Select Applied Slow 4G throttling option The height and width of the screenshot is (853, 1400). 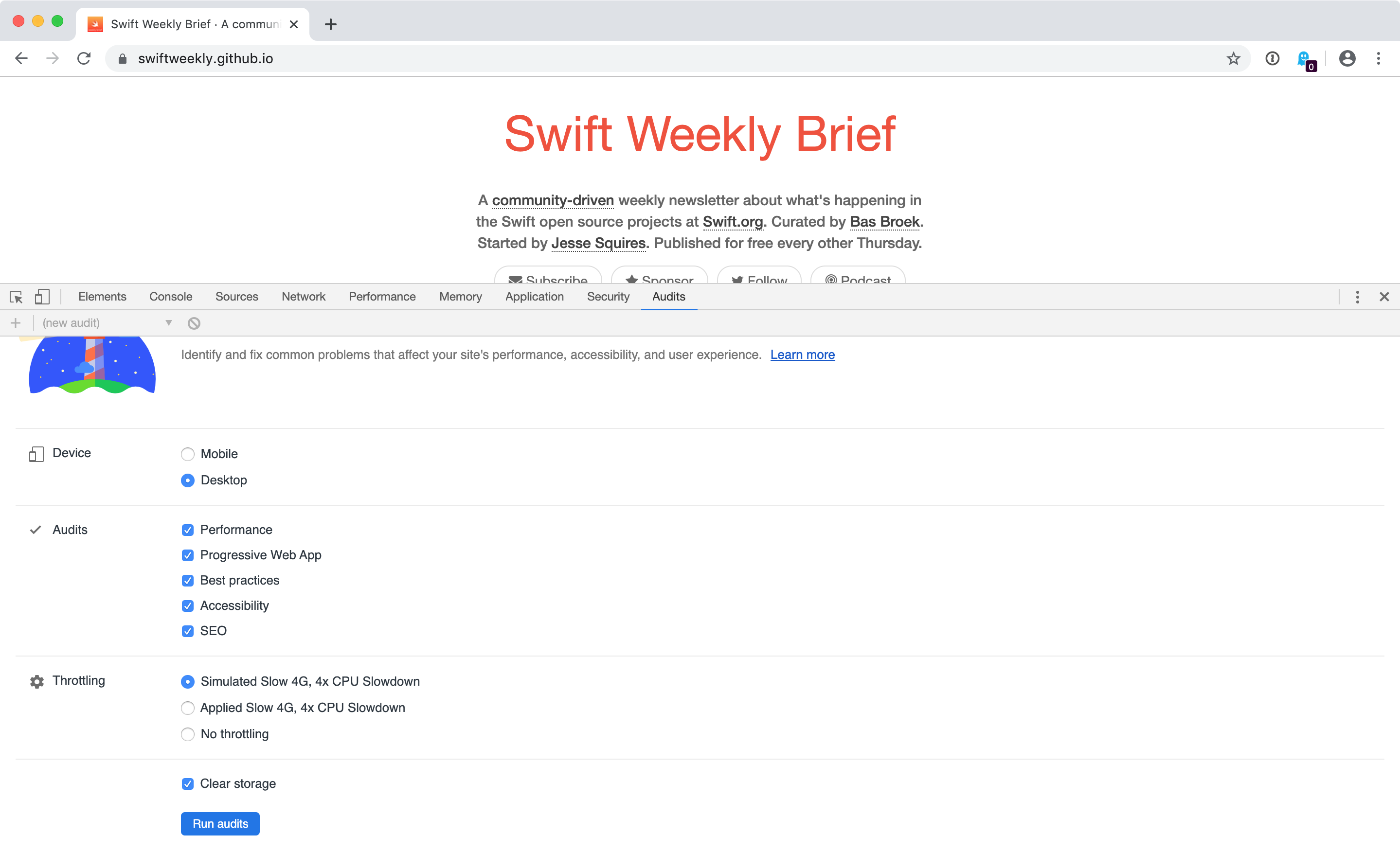(x=187, y=708)
